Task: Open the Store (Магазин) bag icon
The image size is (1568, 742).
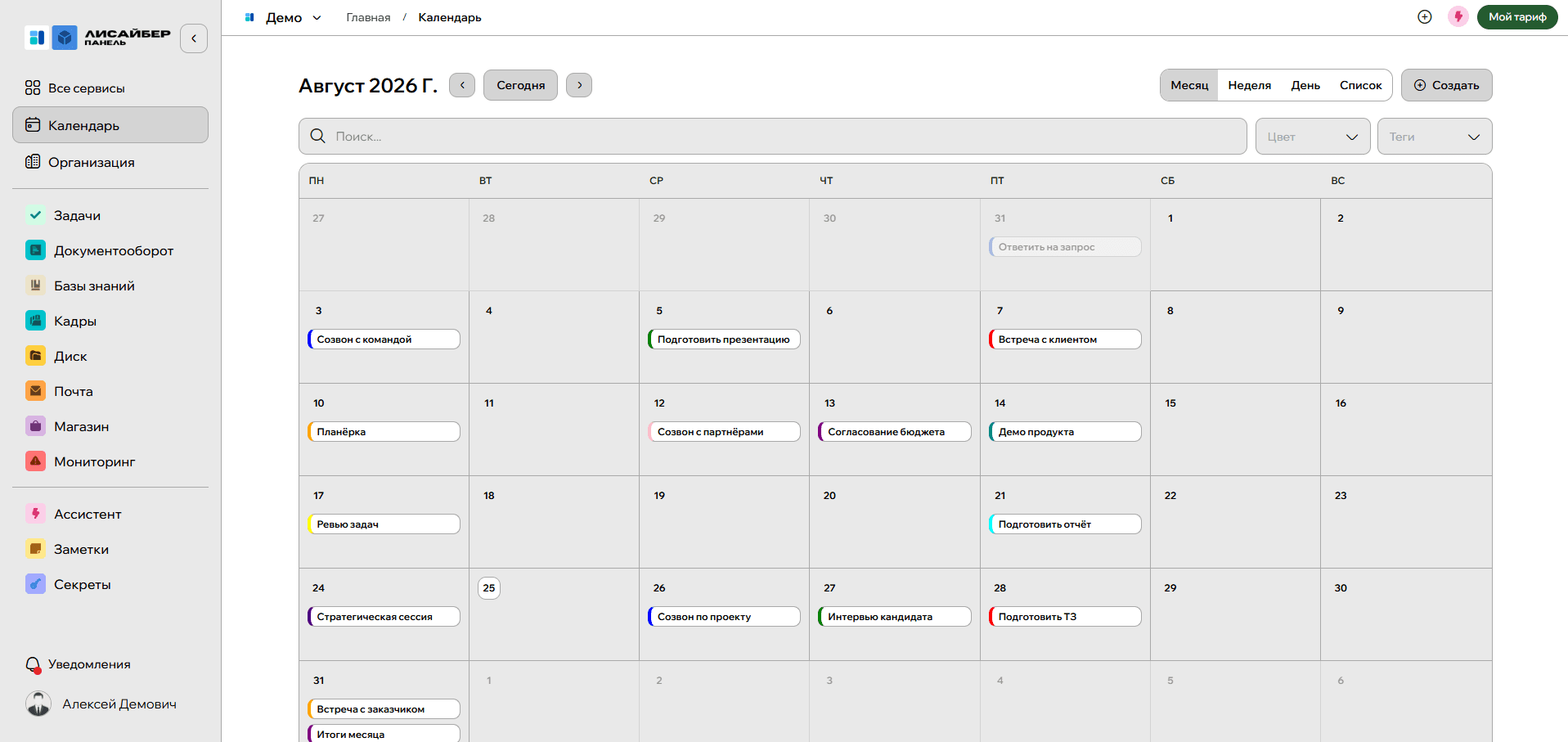Action: [x=35, y=426]
